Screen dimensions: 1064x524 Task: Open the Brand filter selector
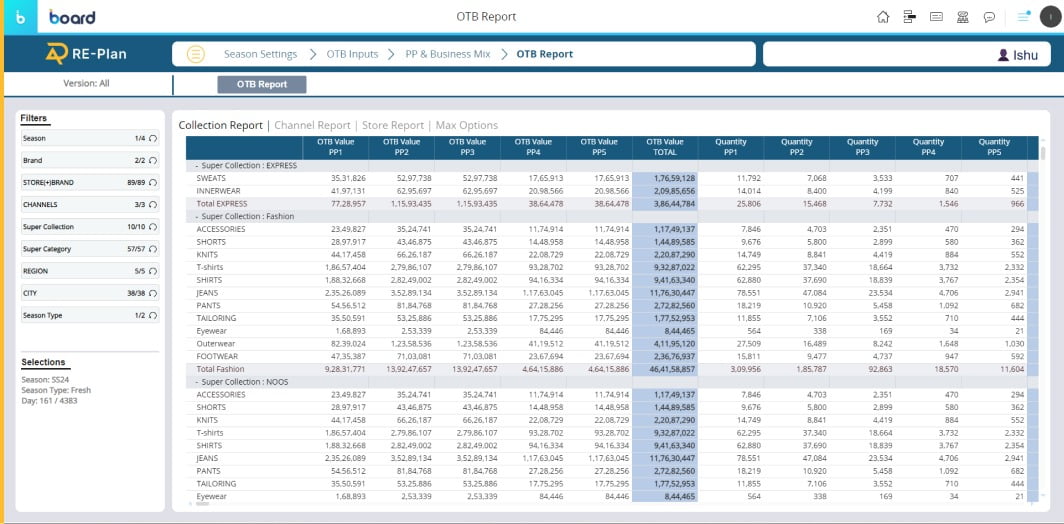(x=90, y=161)
